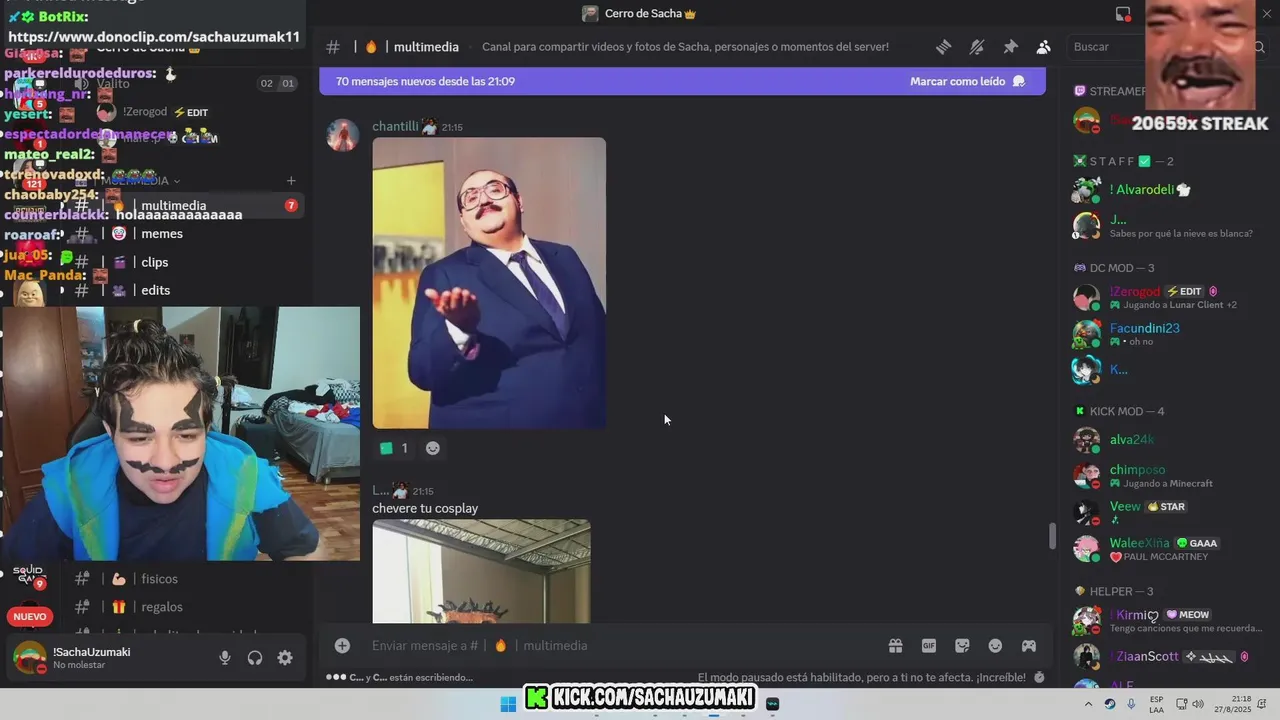Open user settings gear
The width and height of the screenshot is (1280, 720).
[285, 658]
